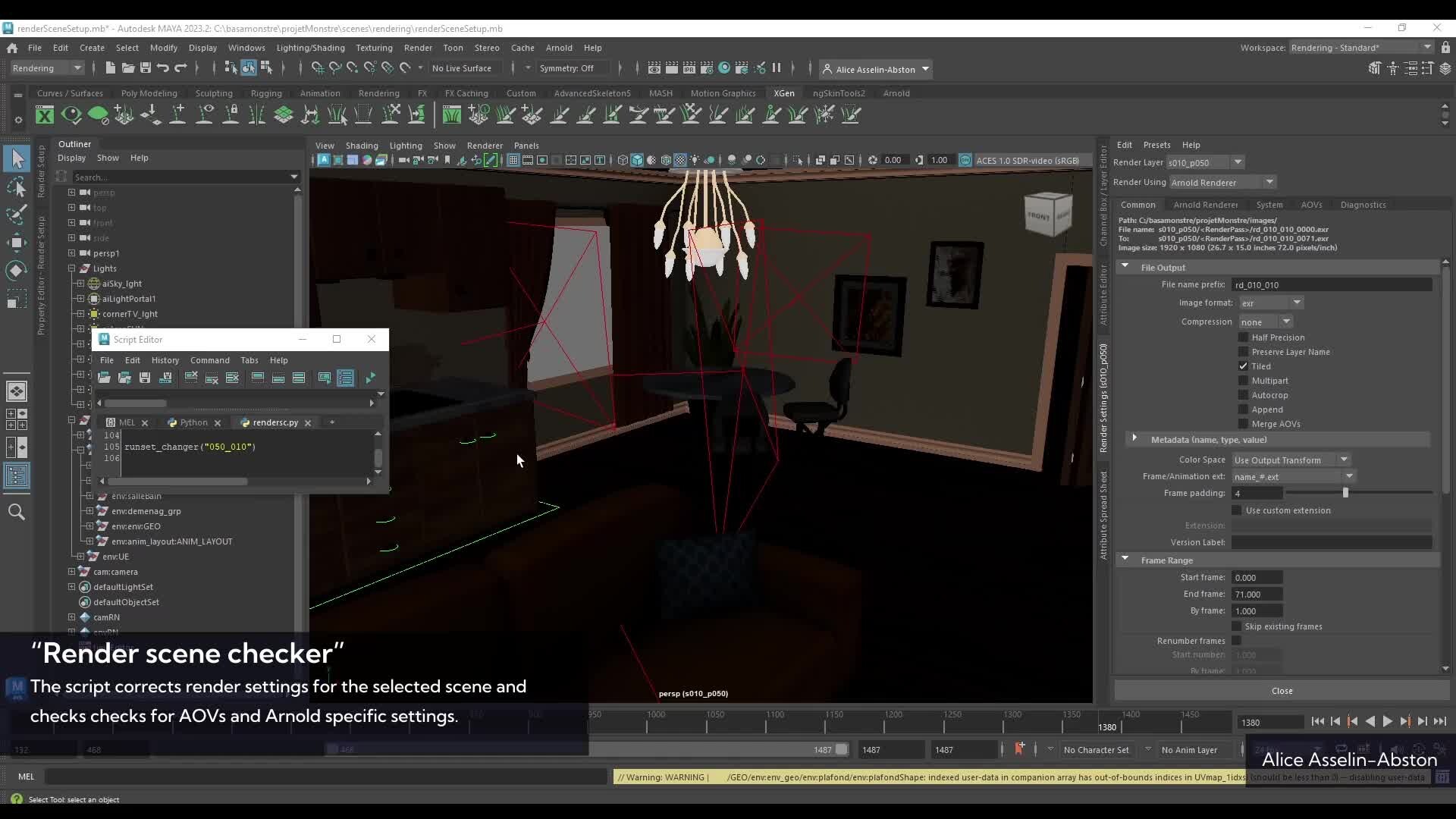Activate the Lasso selection tool
The height and width of the screenshot is (819, 1456).
17,187
